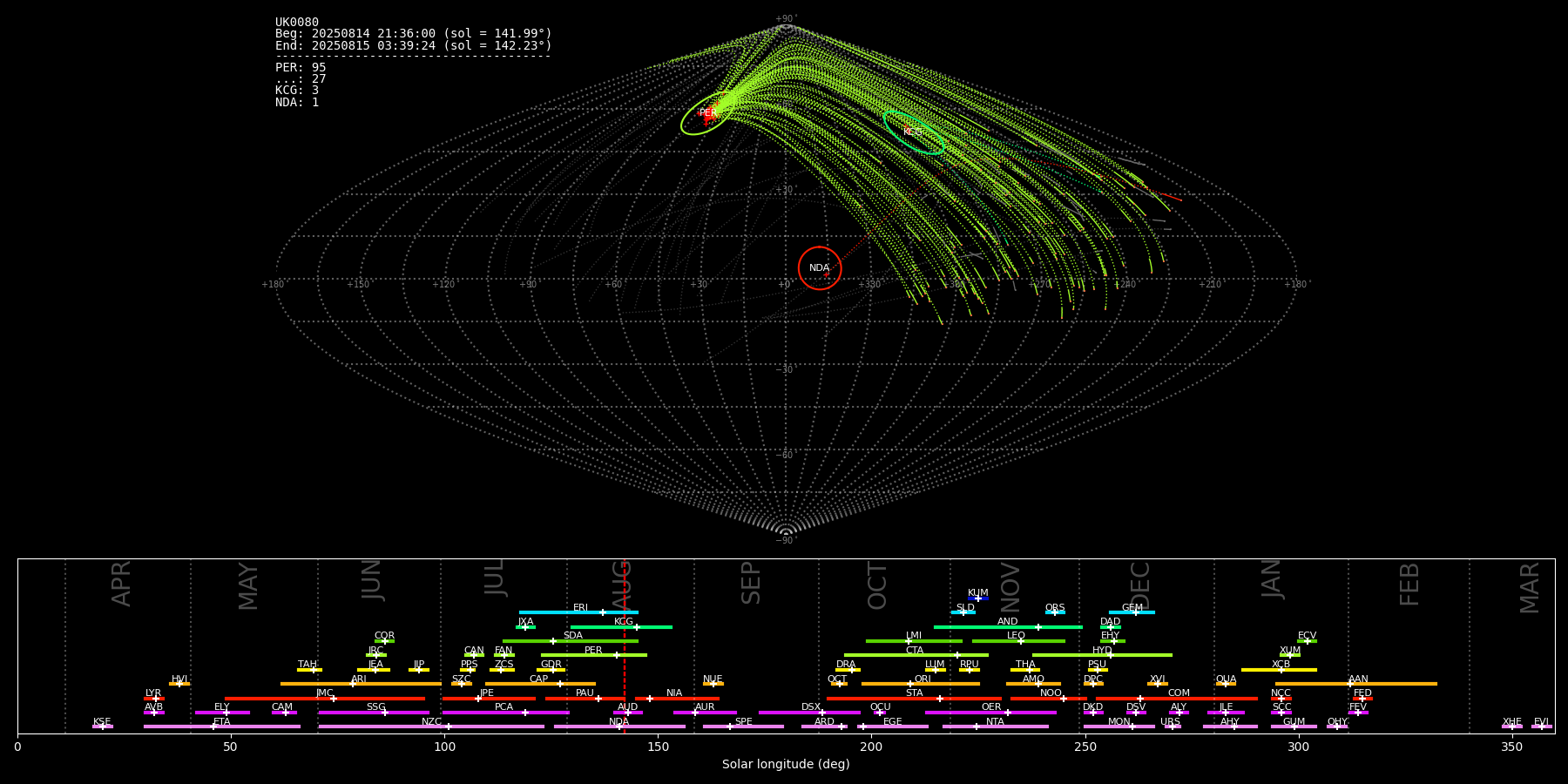Image resolution: width=1568 pixels, height=784 pixels.
Task: Select the PER radiant ellipse on sky map
Action: (x=706, y=113)
